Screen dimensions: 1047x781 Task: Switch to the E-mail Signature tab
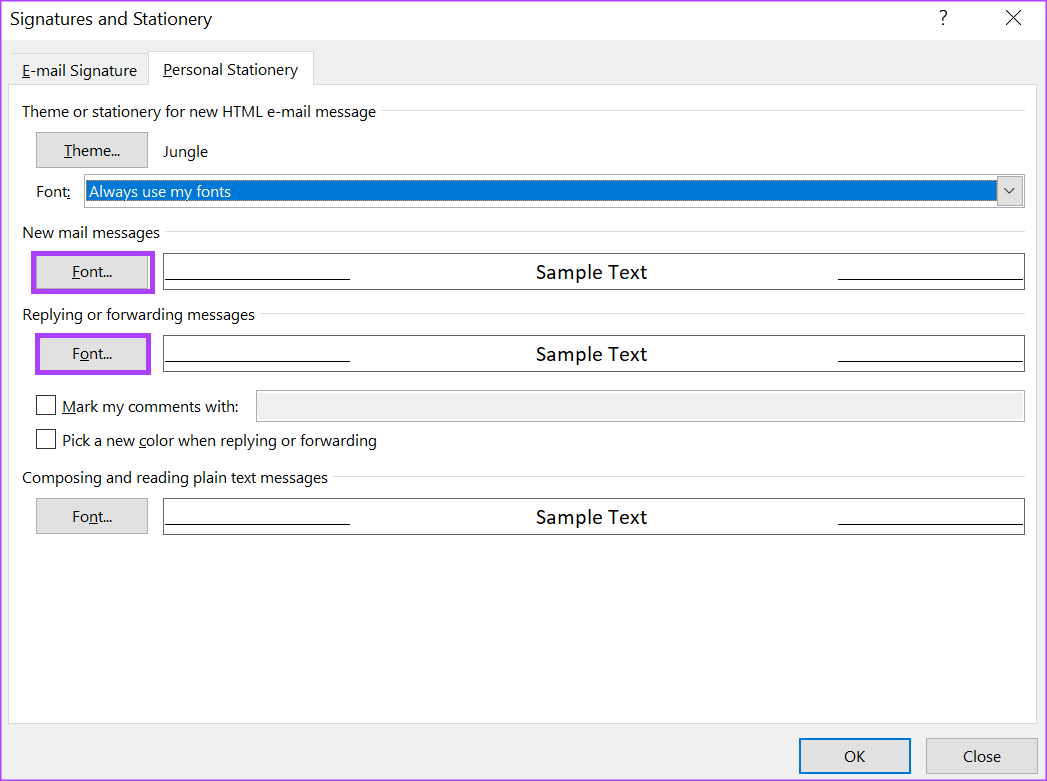(x=79, y=71)
